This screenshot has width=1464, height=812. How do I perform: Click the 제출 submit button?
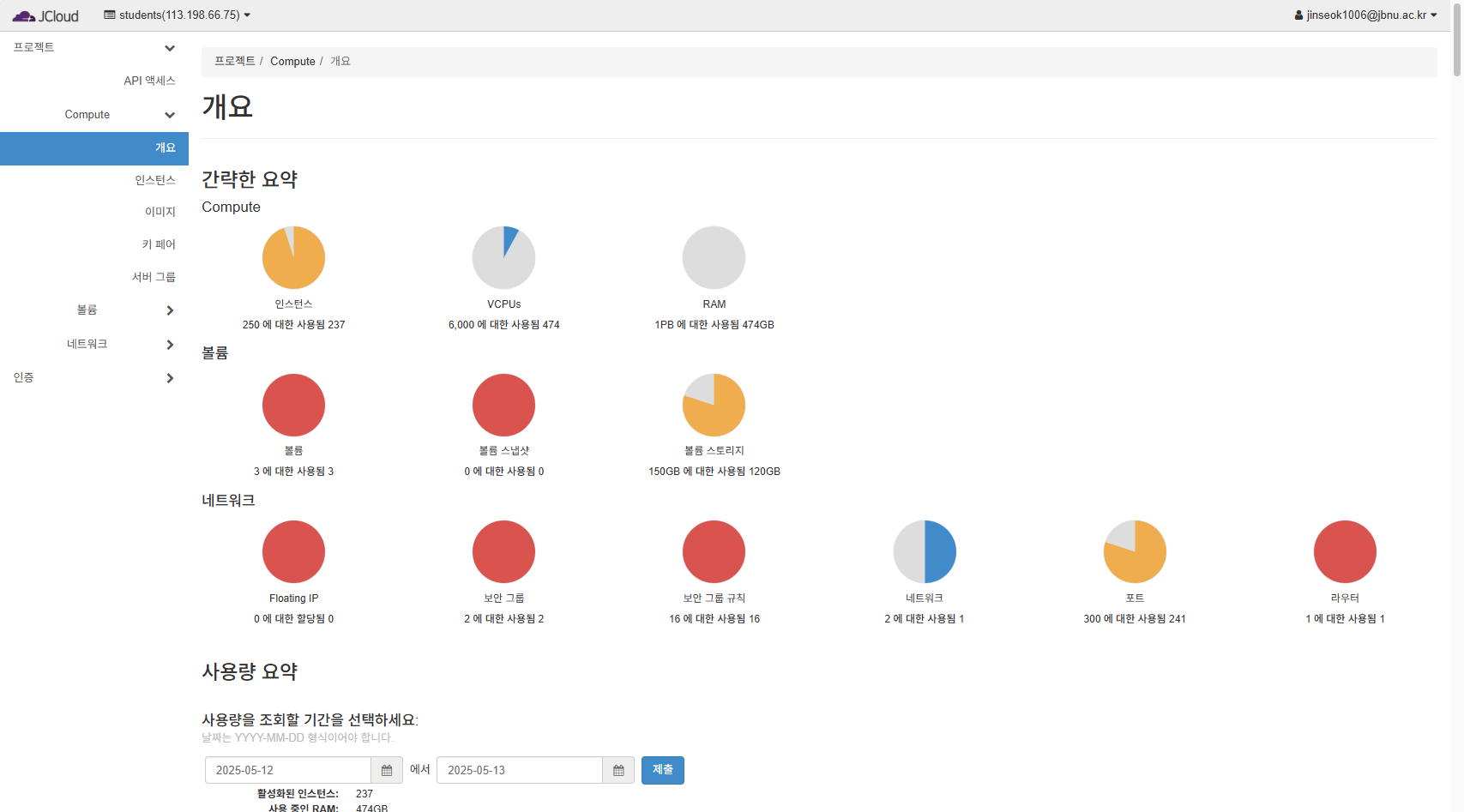coord(662,770)
